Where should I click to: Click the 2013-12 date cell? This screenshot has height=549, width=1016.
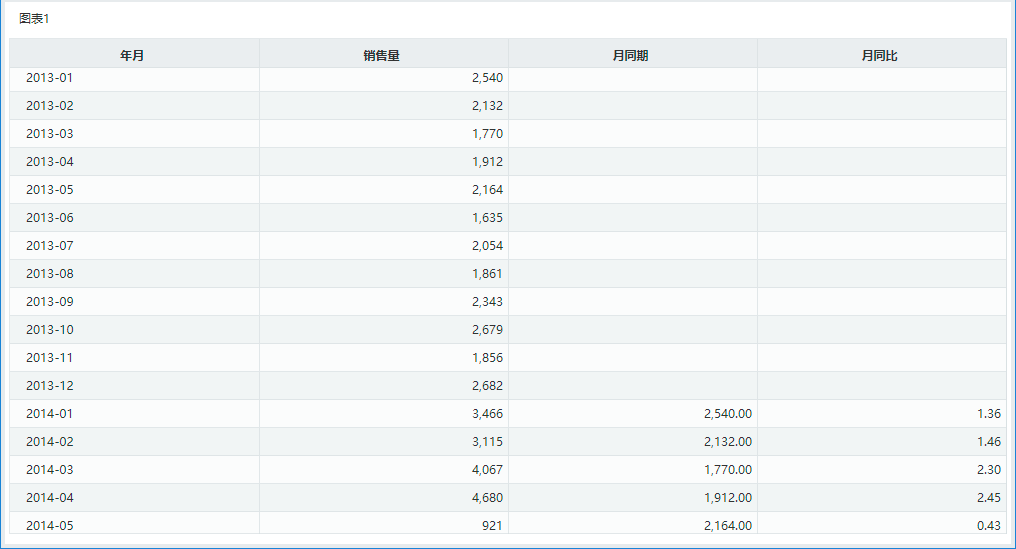click(x=50, y=386)
